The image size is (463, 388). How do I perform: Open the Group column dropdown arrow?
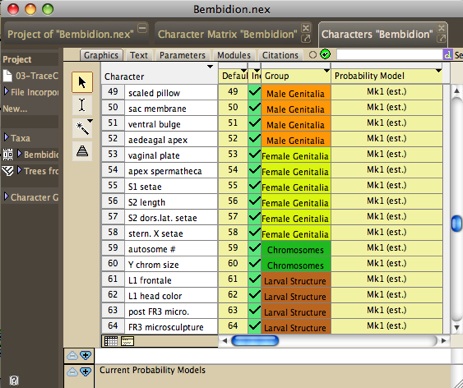(x=327, y=71)
